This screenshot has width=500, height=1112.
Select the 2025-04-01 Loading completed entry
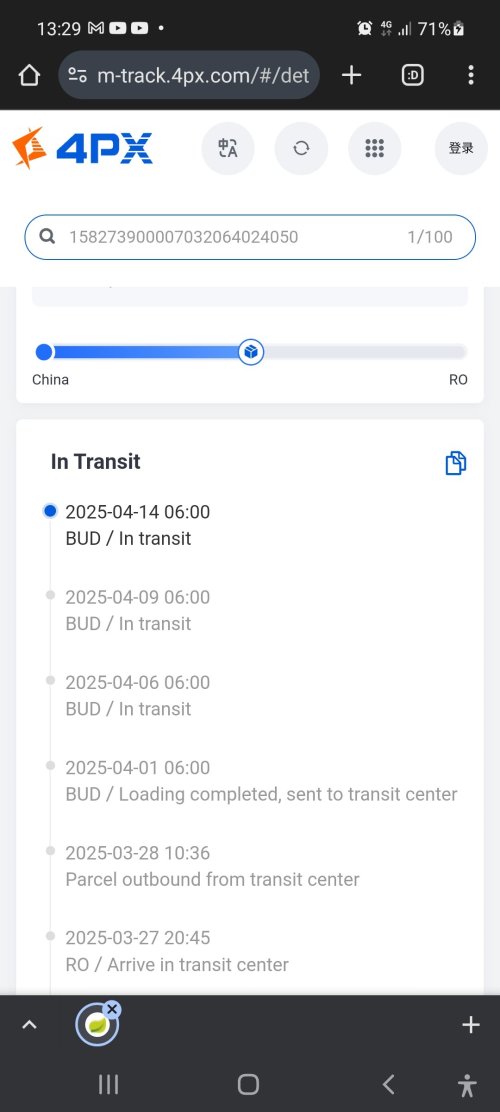(x=261, y=781)
